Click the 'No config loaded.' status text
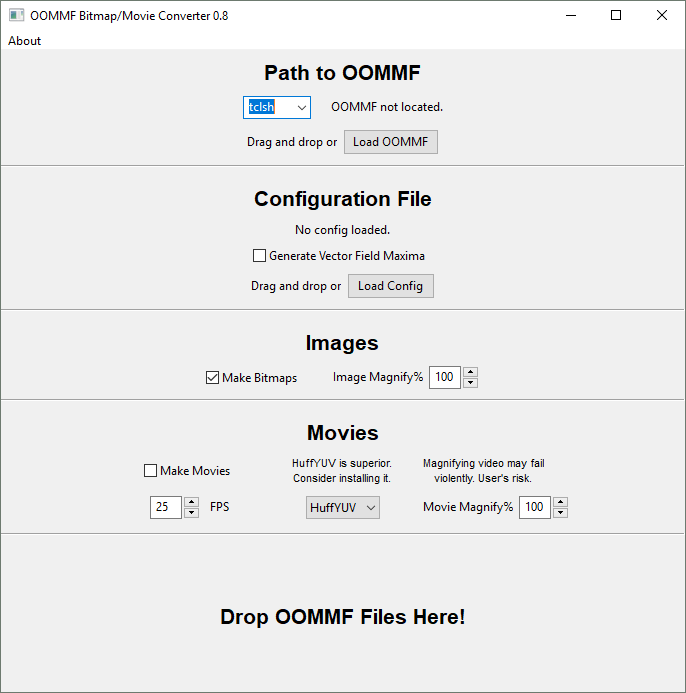686x693 pixels. coord(343,230)
